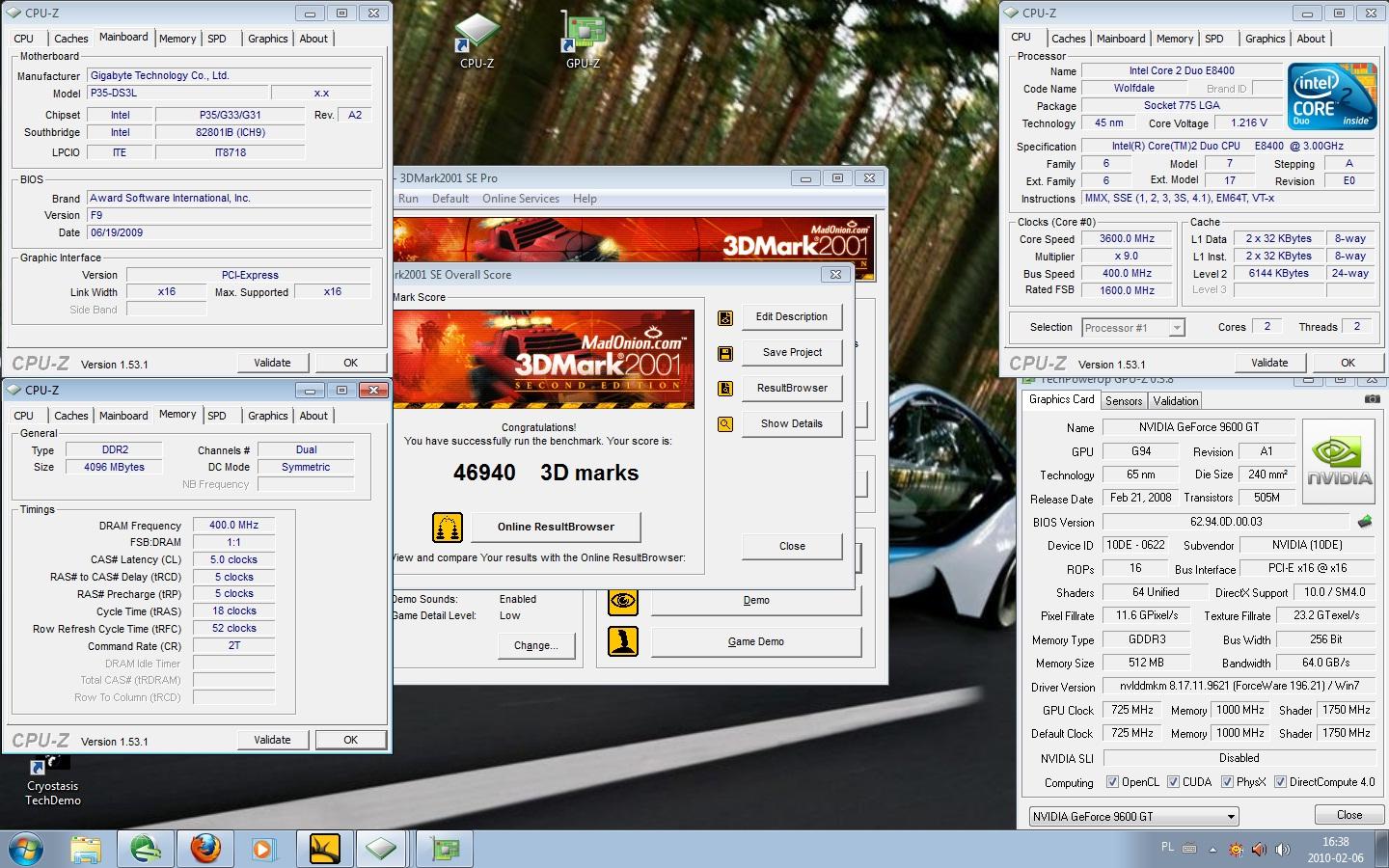Click the ResultBrowser document icon

tap(725, 389)
